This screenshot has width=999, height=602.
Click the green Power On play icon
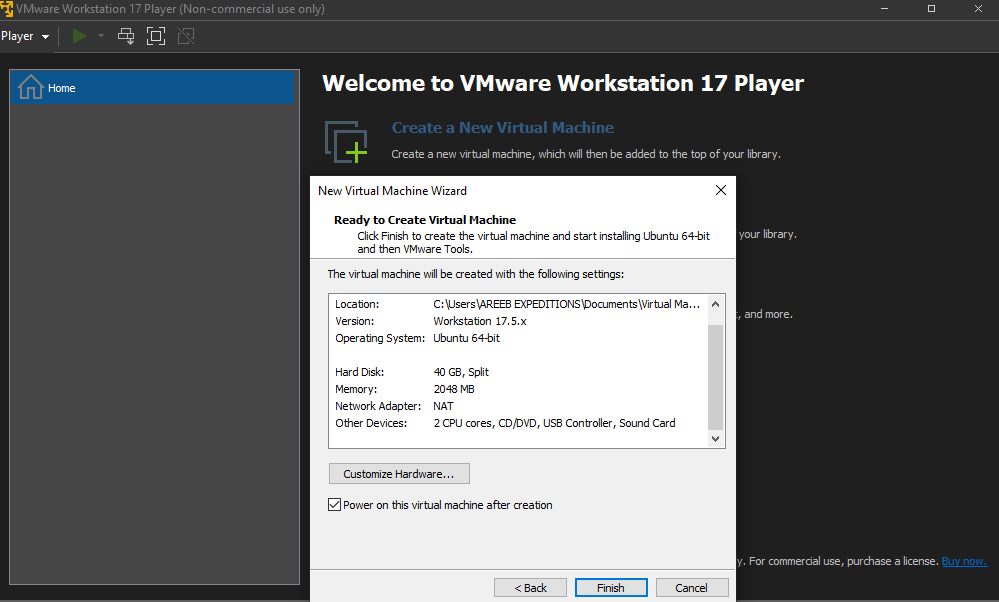[80, 36]
